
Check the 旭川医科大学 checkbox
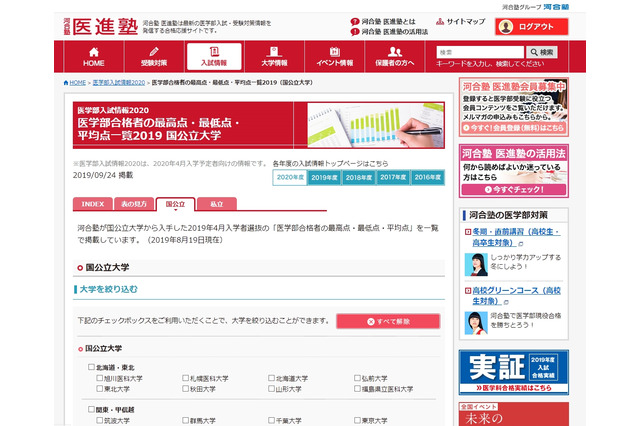point(99,378)
